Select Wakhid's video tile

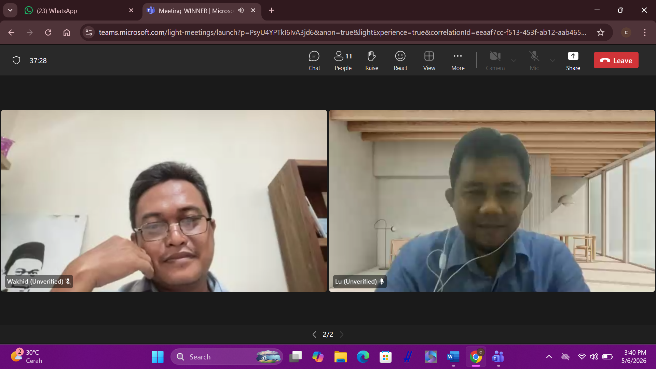click(x=164, y=201)
